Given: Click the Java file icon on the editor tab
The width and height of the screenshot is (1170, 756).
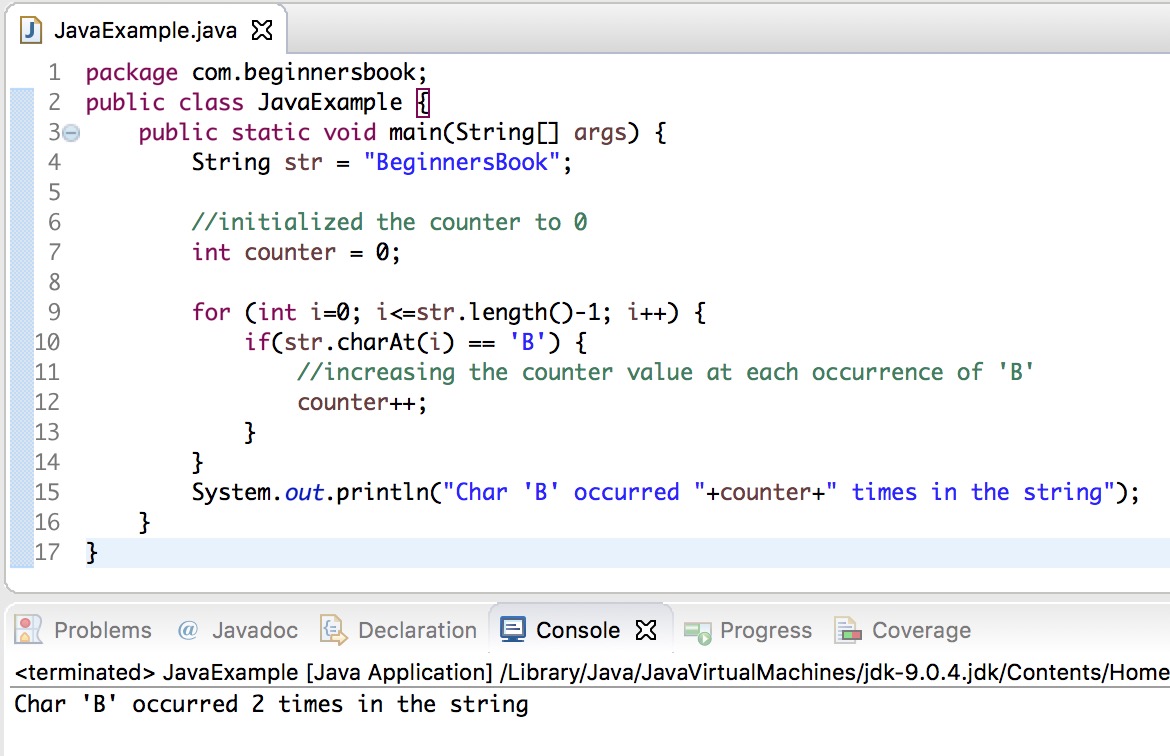Looking at the screenshot, I should pos(32,30).
